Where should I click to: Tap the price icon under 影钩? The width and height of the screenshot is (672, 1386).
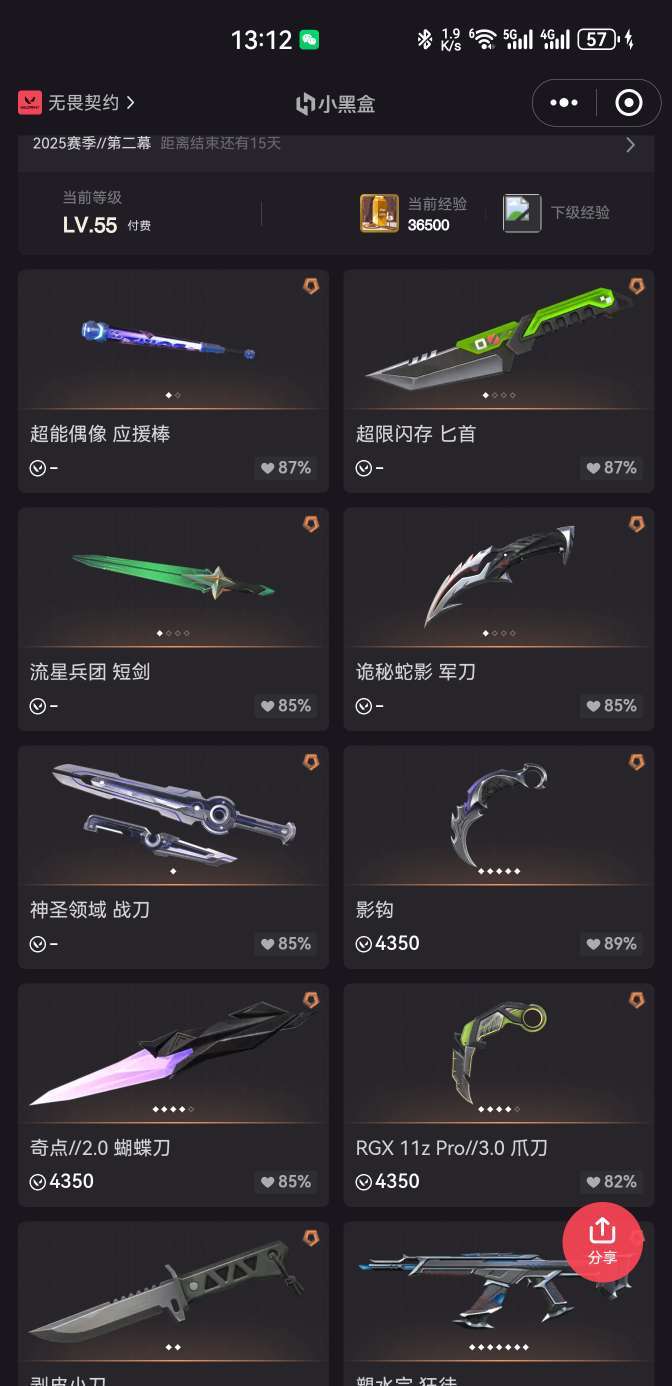[364, 944]
